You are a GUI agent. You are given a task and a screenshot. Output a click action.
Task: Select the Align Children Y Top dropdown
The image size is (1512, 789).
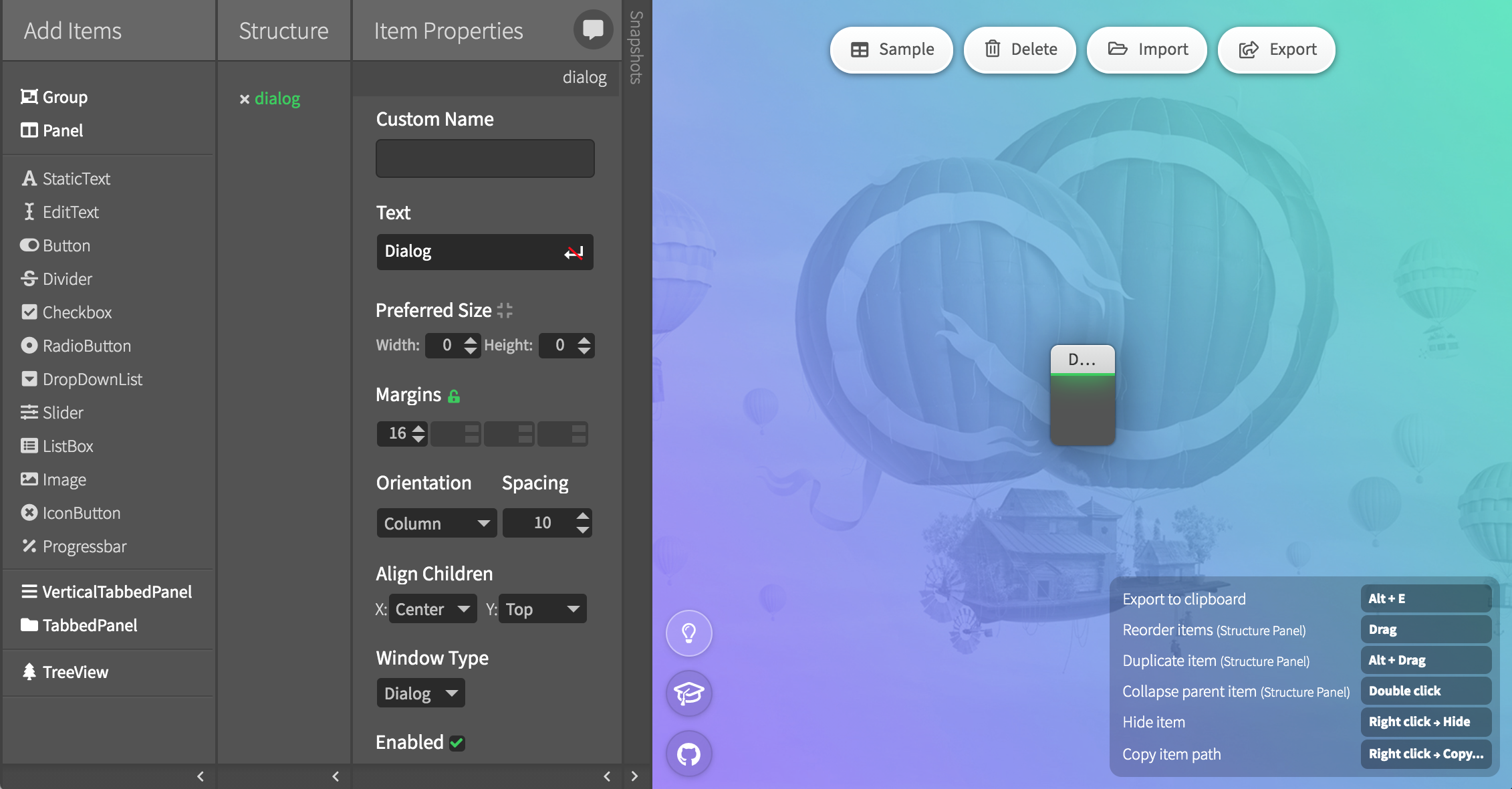click(x=541, y=608)
